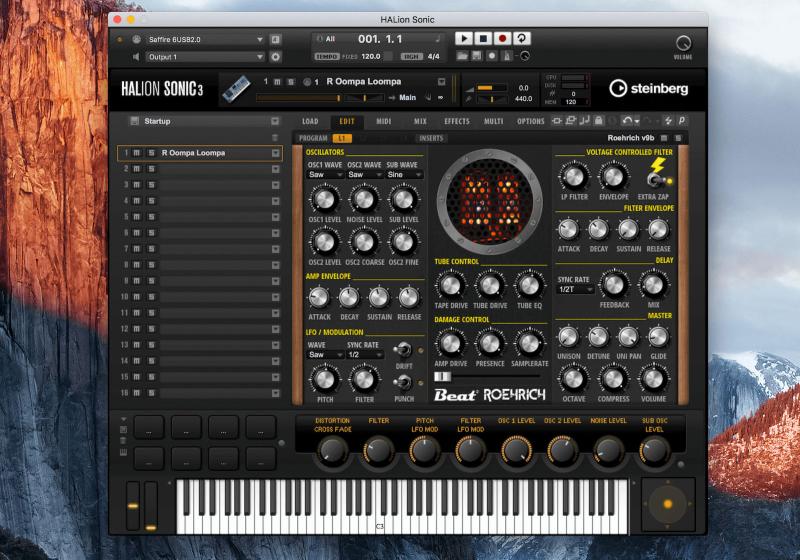Flip the Extra Zap switch
The image size is (800, 560).
coord(657,179)
